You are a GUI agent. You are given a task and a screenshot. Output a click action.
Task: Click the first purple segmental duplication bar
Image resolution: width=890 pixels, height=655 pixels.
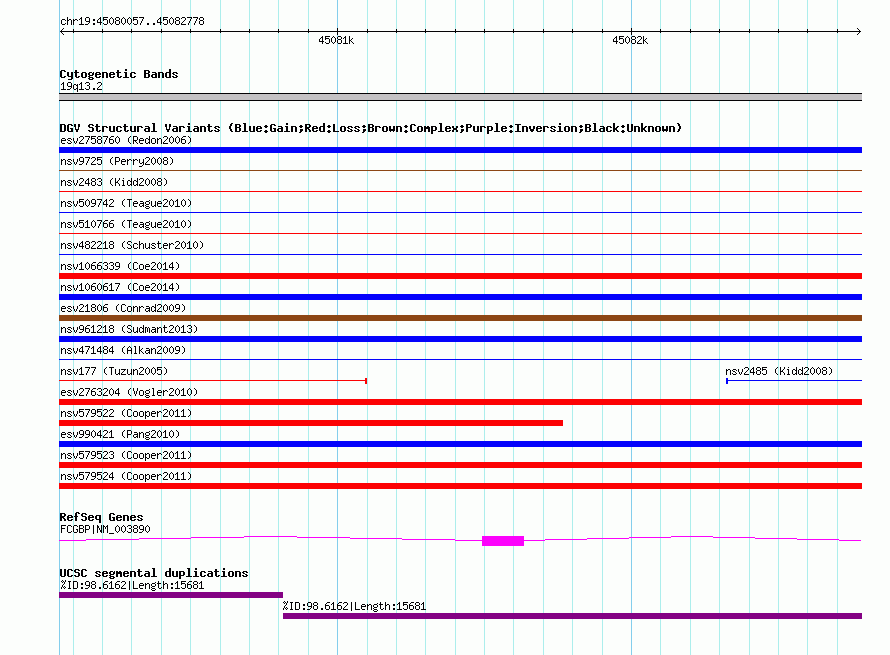[171, 595]
